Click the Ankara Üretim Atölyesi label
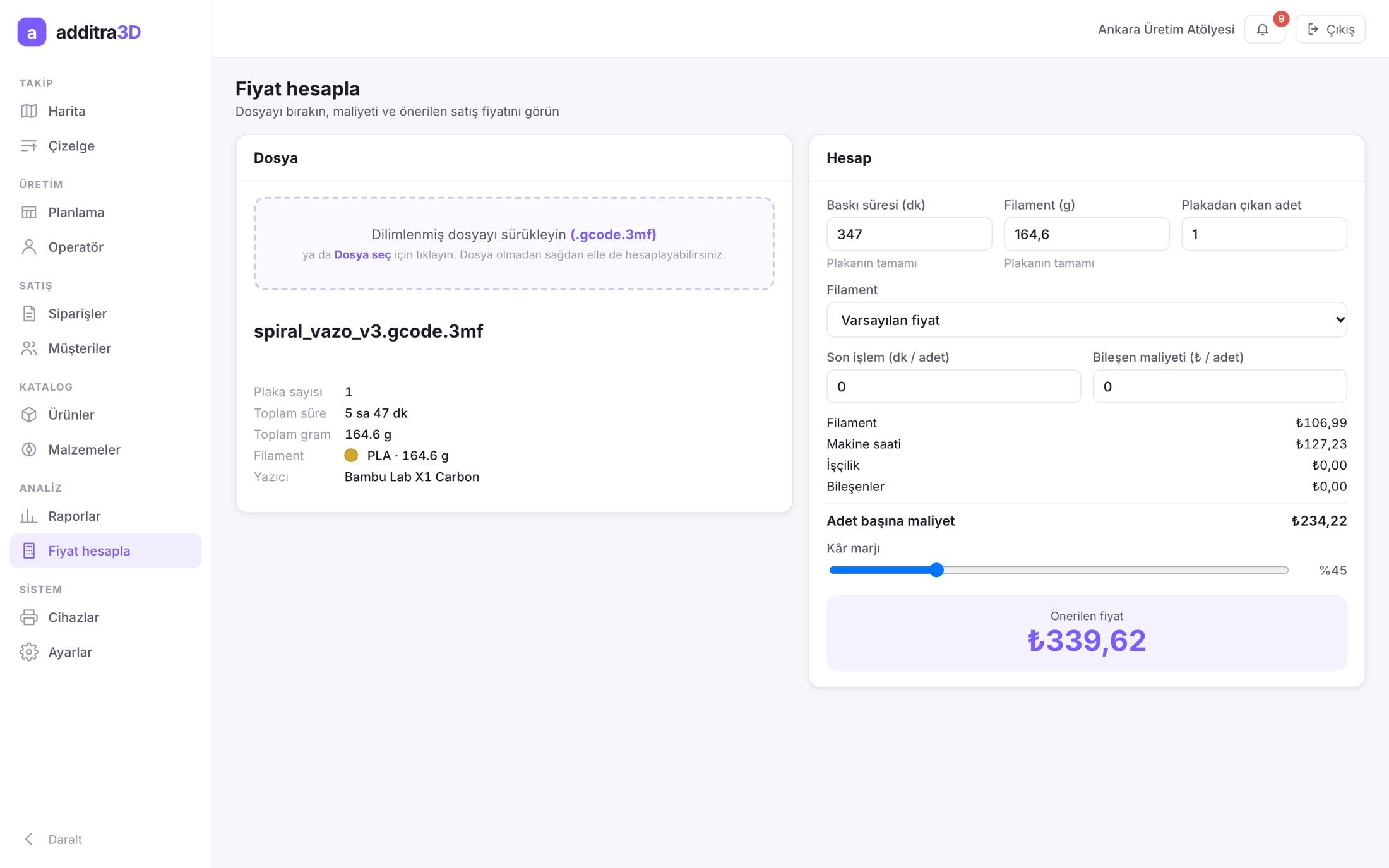The width and height of the screenshot is (1389, 868). [1166, 30]
